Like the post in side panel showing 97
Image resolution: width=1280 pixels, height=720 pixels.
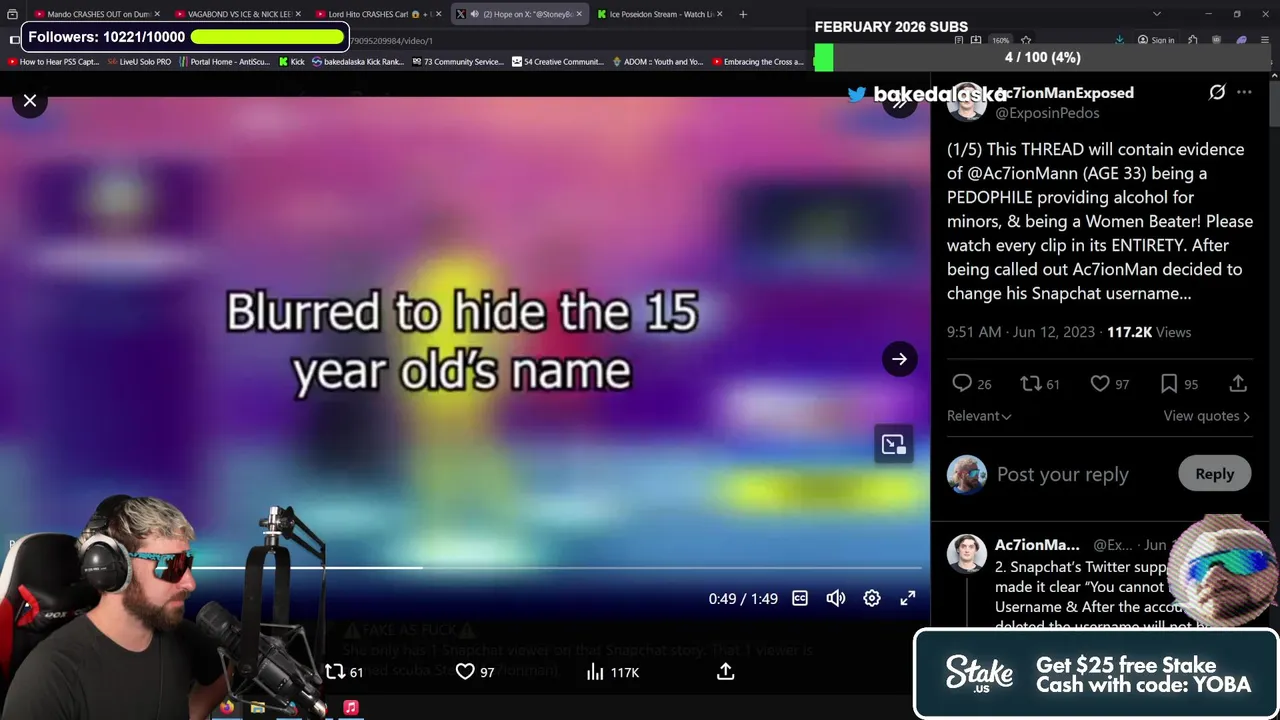[x=1109, y=384]
